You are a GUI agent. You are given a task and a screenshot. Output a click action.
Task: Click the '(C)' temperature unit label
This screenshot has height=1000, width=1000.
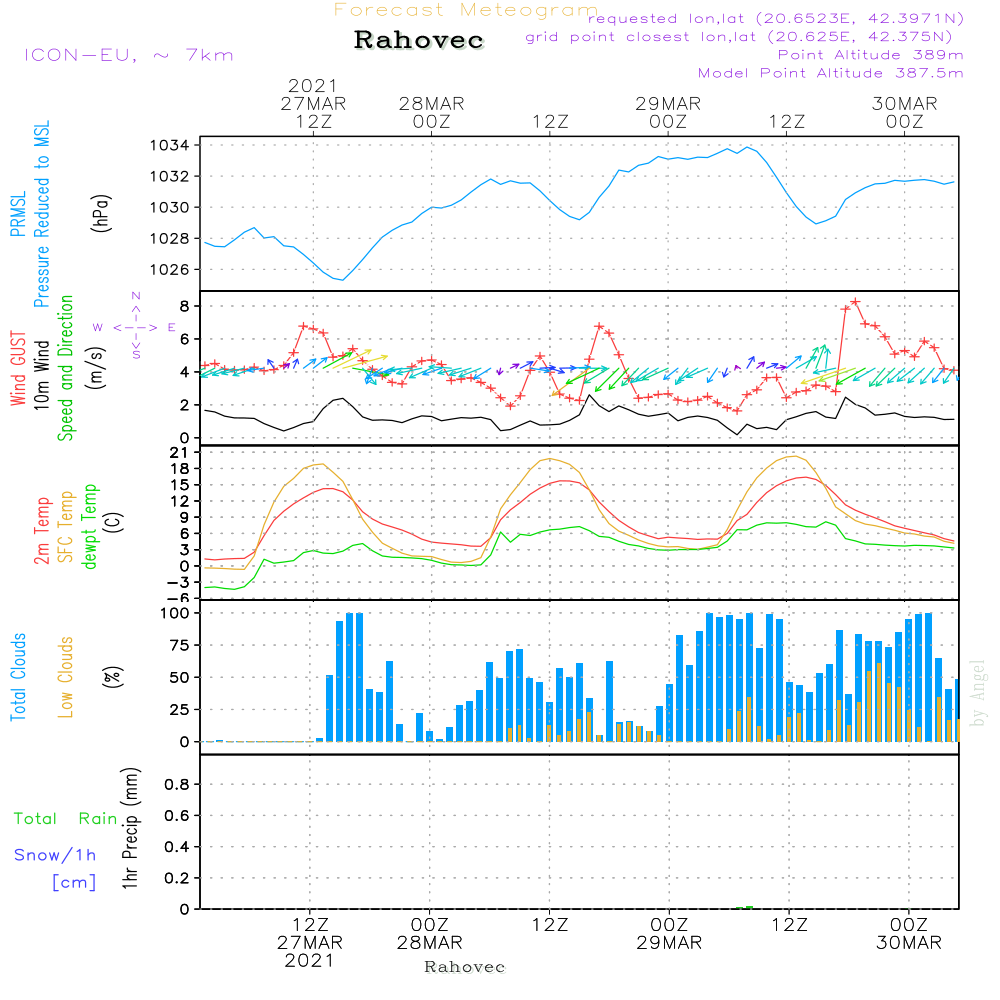(x=114, y=522)
